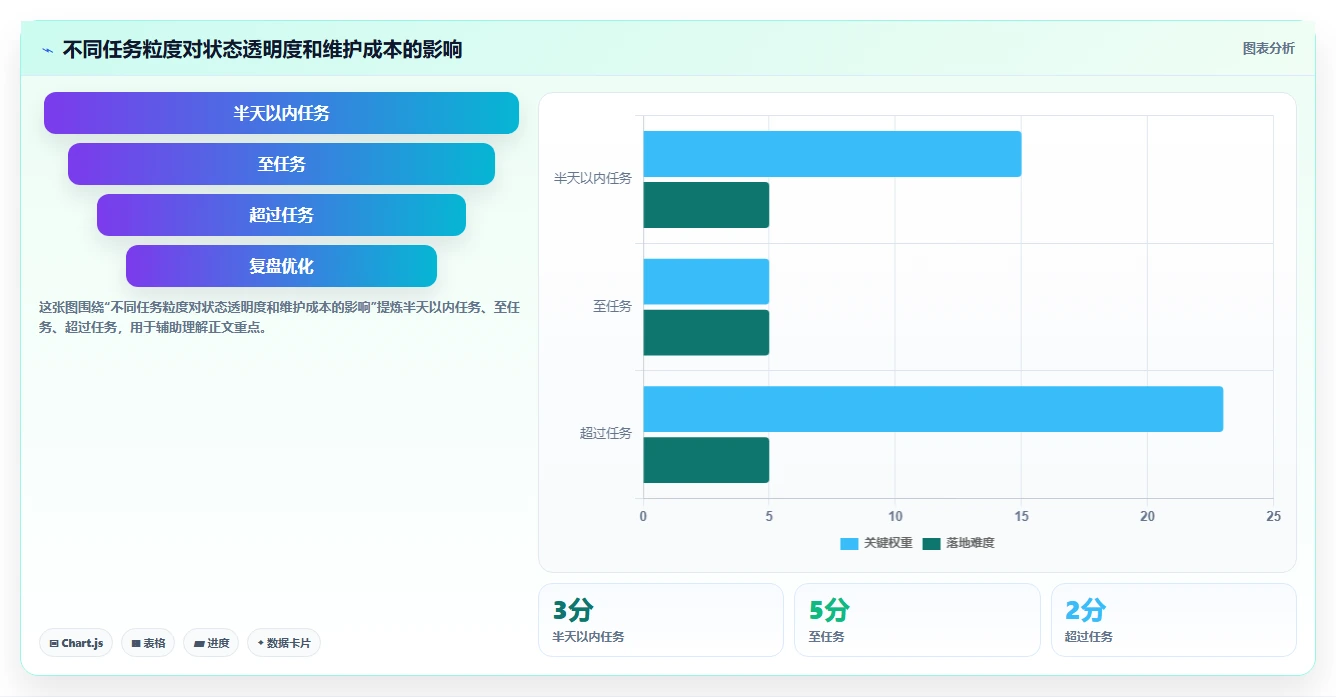Click the 进度 tag chip
The width and height of the screenshot is (1336, 697).
click(x=211, y=643)
